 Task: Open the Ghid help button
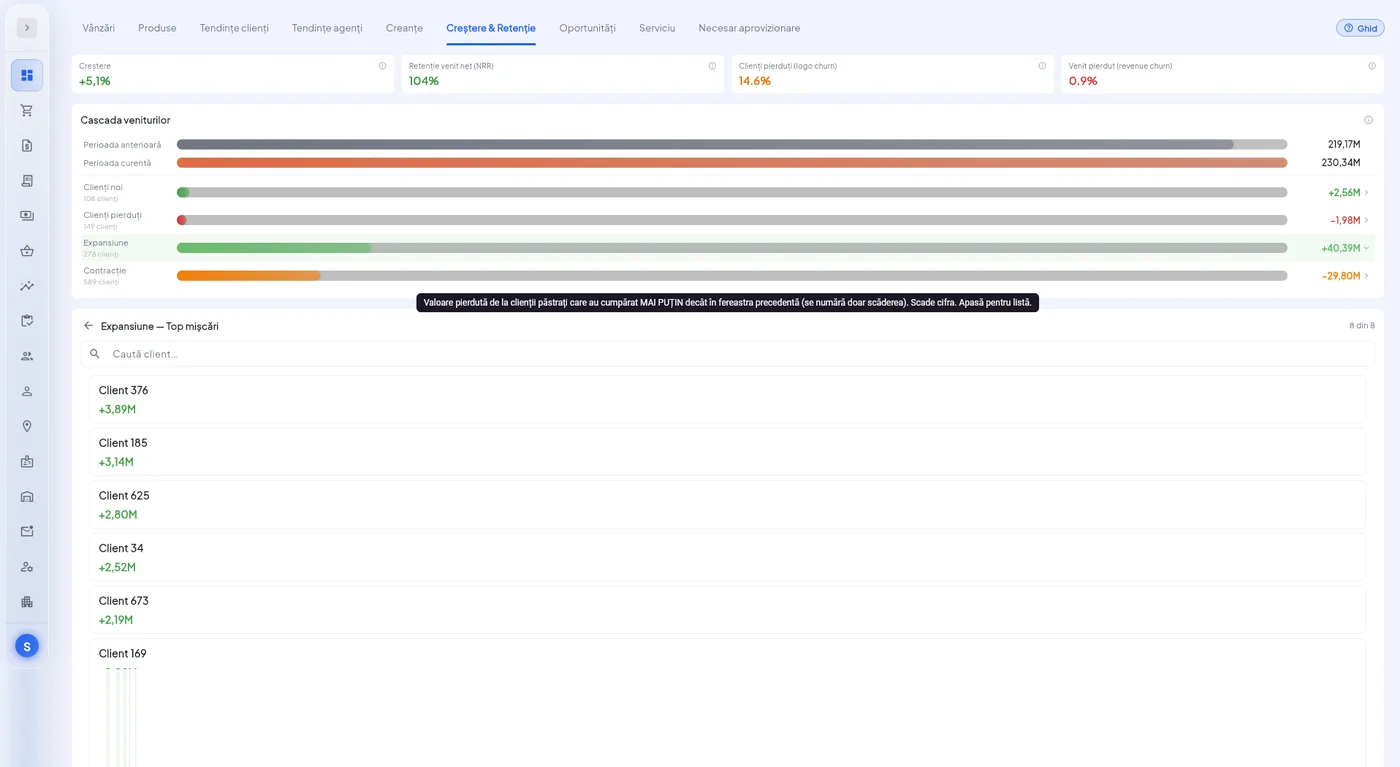(1360, 28)
